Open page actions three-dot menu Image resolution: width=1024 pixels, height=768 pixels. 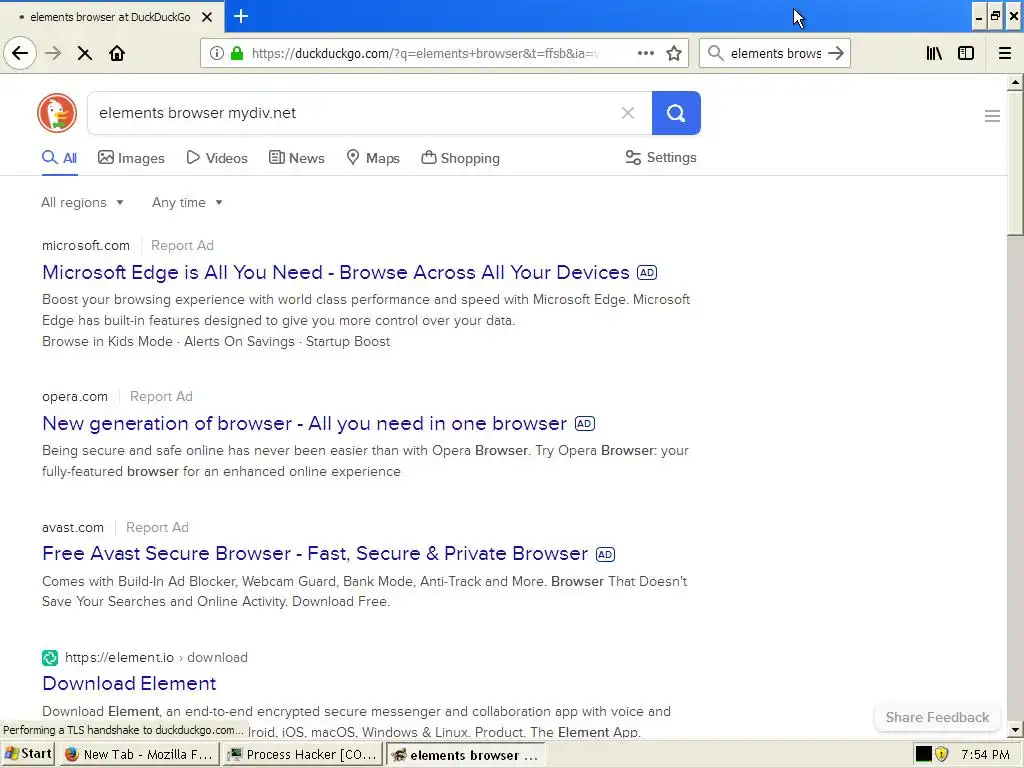tap(645, 53)
